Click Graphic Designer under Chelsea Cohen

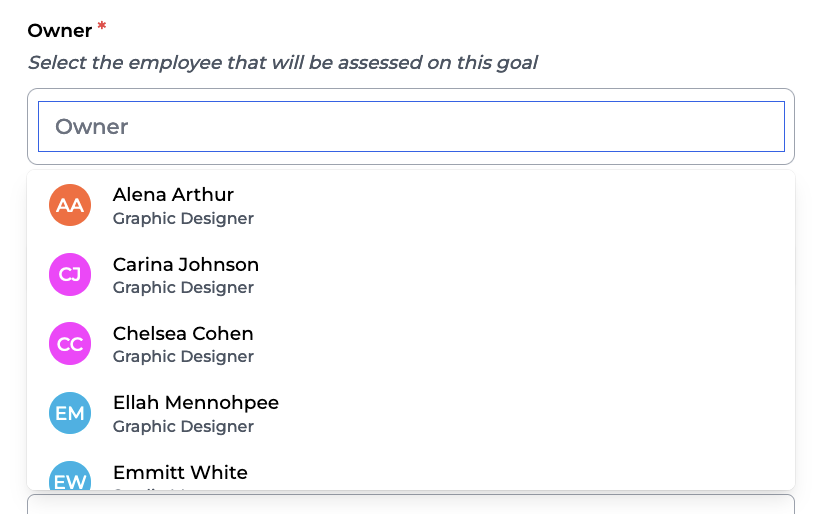tap(183, 357)
